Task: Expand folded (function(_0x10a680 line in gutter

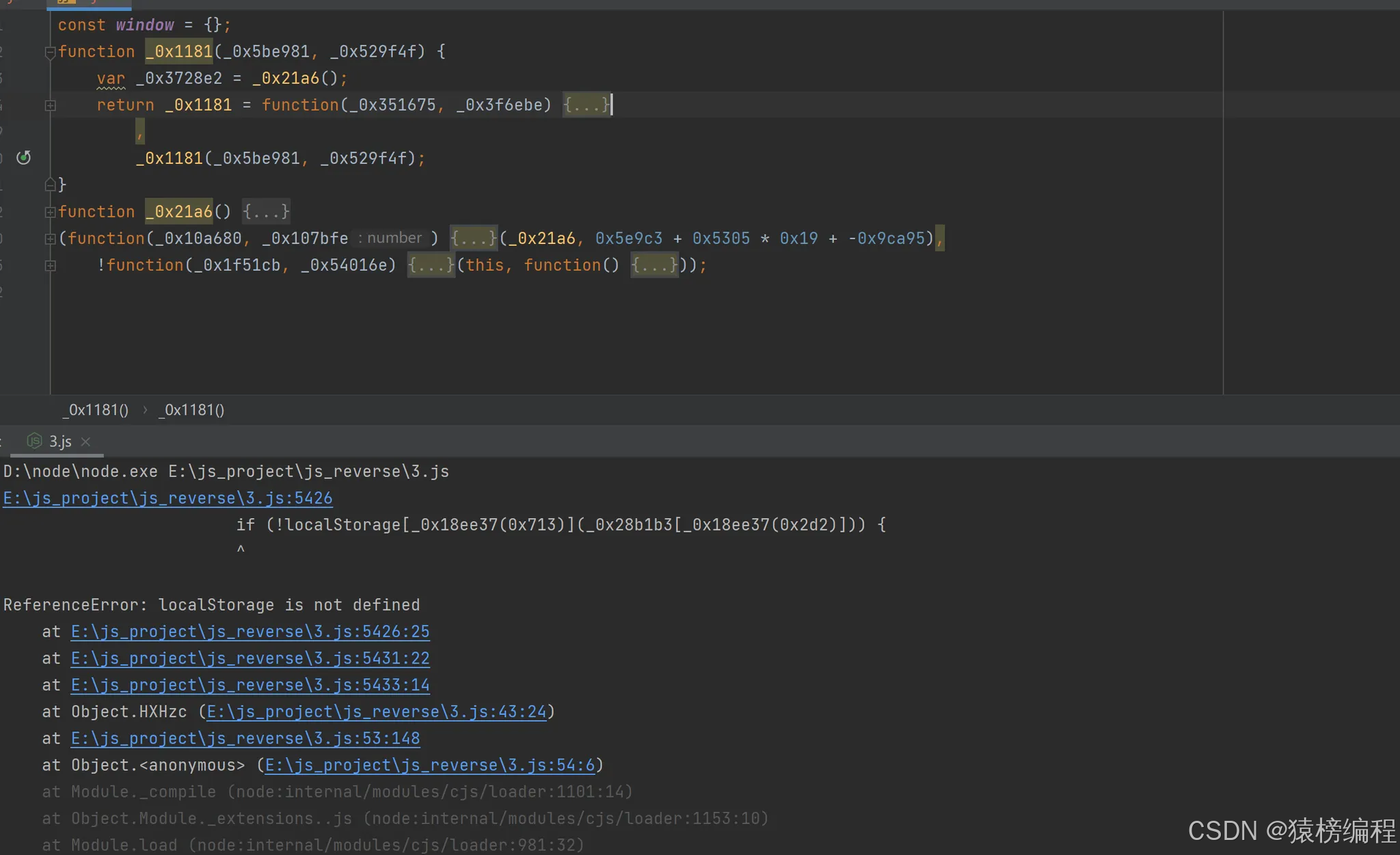Action: (x=50, y=239)
